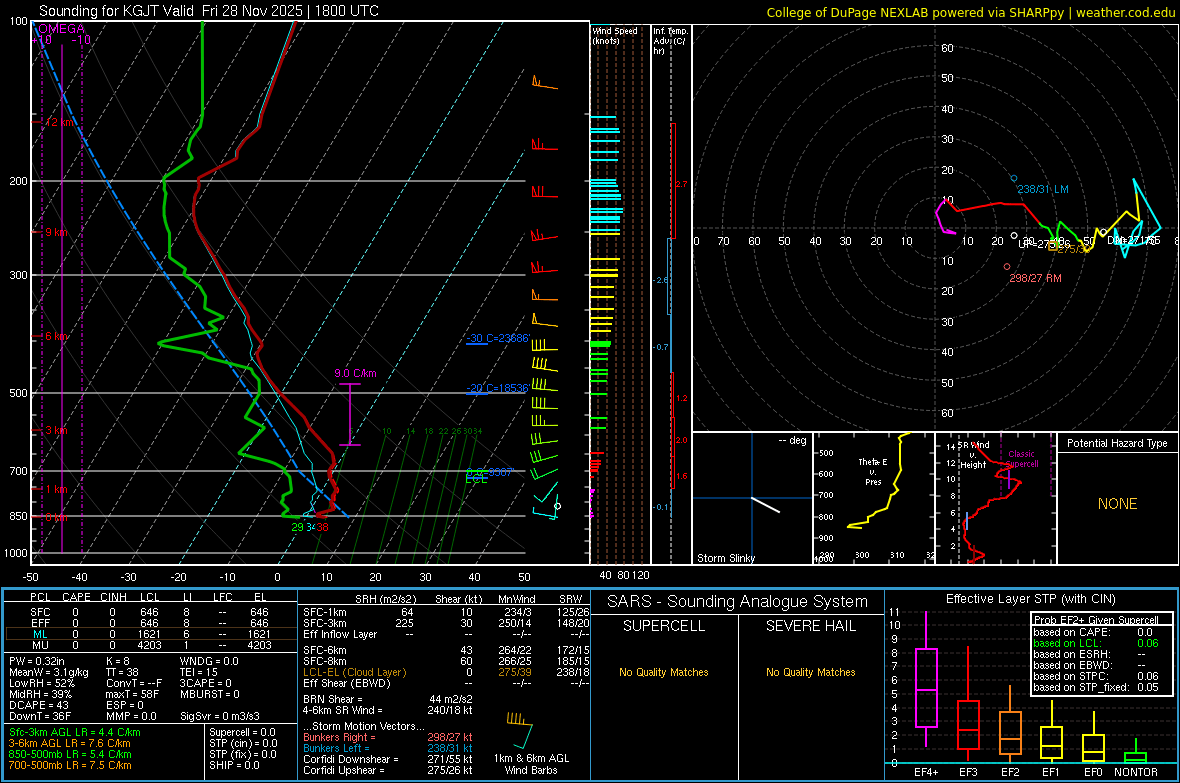
Task: Select the SFC parcel row
Action: pos(150,612)
